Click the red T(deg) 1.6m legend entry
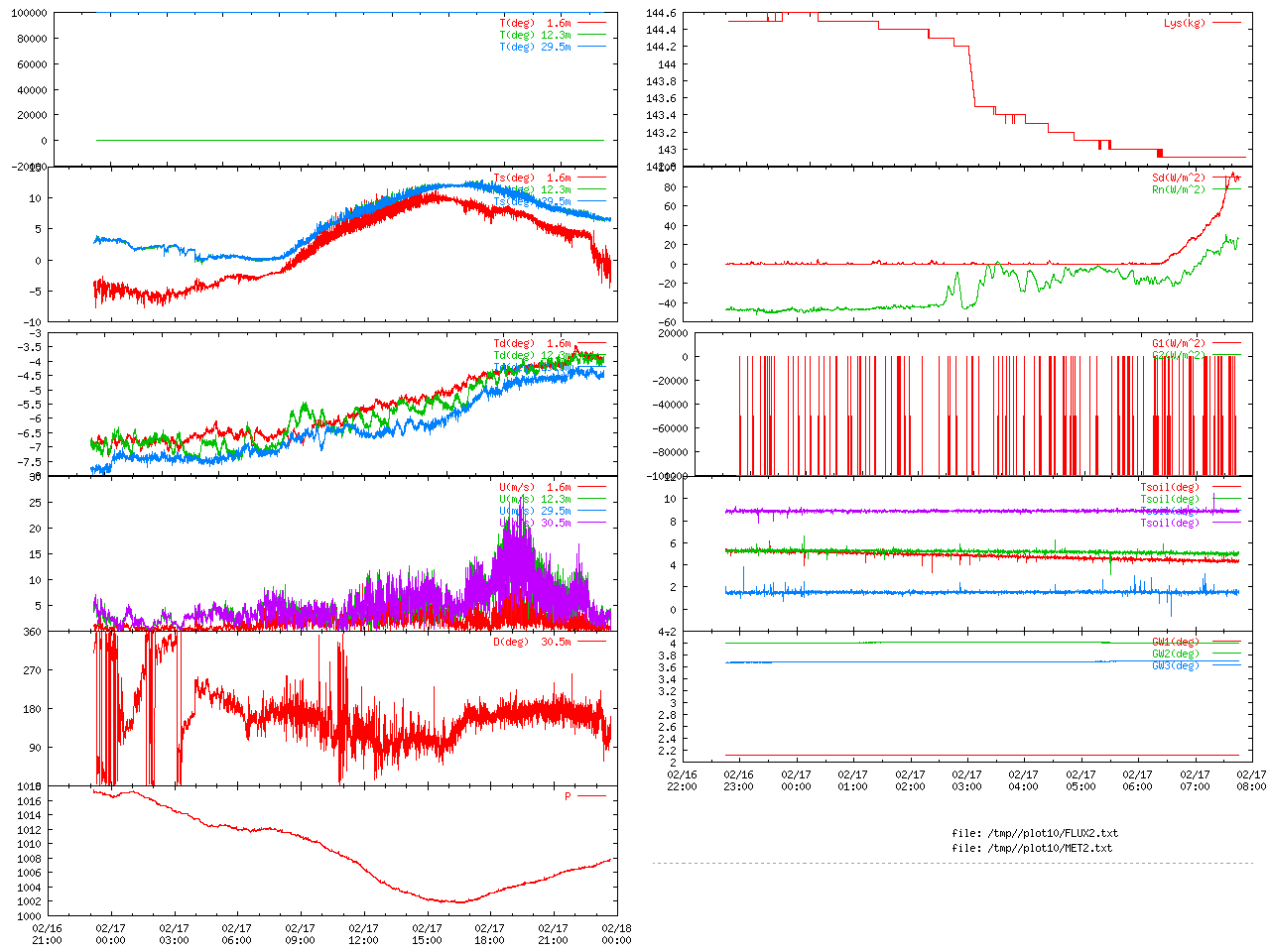Image resolution: width=1270 pixels, height=952 pixels. (535, 23)
